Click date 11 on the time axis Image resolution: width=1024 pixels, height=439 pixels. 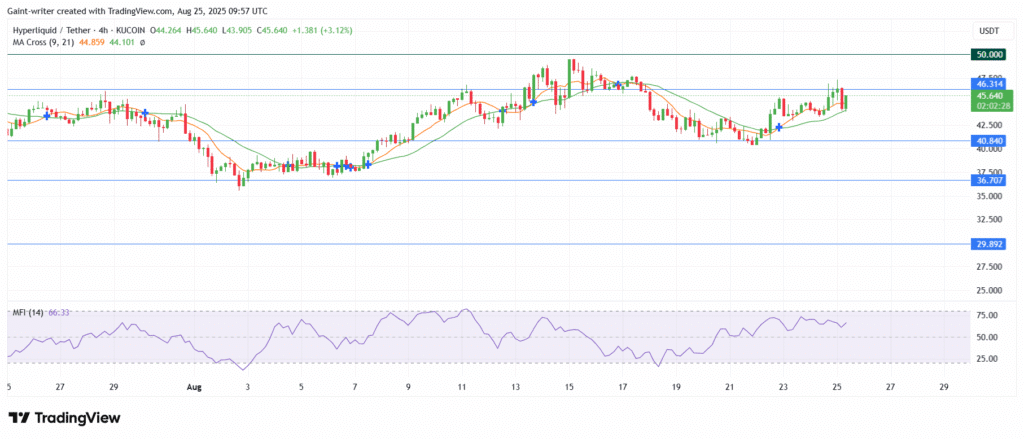pyautogui.click(x=462, y=387)
